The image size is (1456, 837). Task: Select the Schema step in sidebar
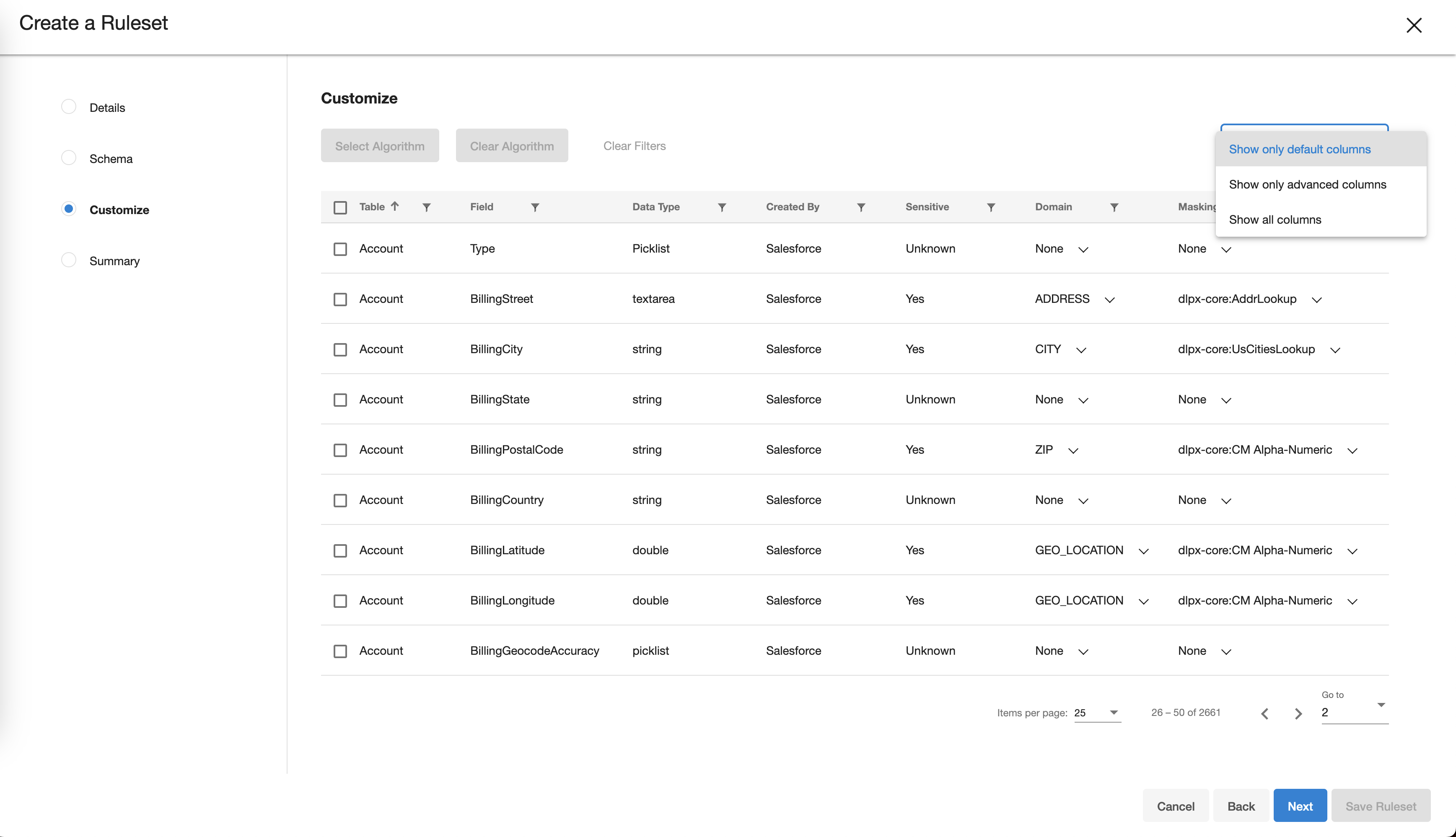(x=110, y=159)
